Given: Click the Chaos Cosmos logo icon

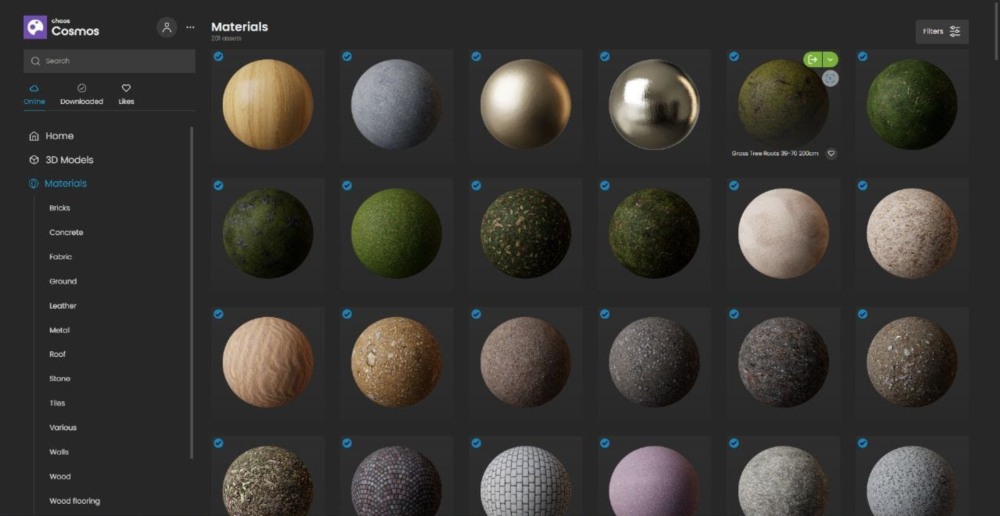Looking at the screenshot, I should [x=35, y=27].
